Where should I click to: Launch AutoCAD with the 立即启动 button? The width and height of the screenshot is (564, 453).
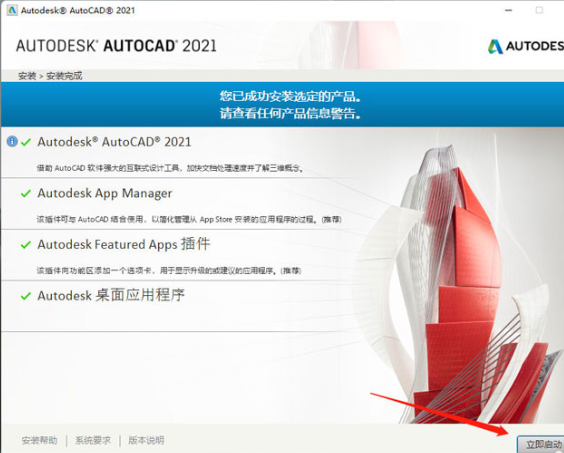[541, 444]
